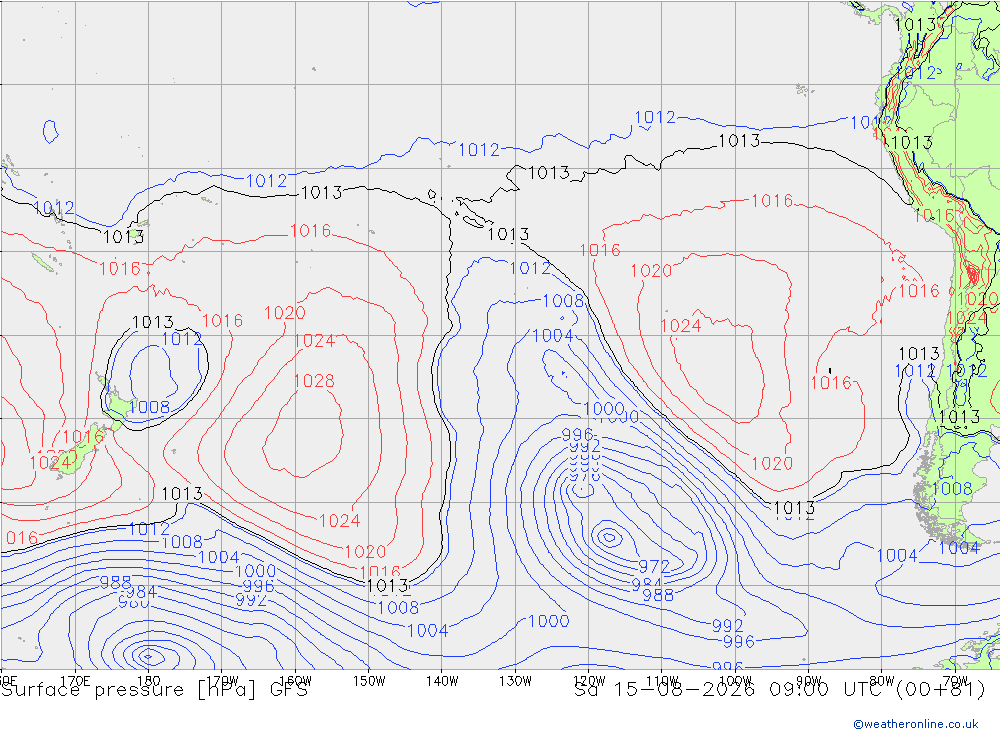Screen dimensions: 1000x733
Task: Click the 'Surface pressure [hPa] GFS' title
Action: tap(154, 690)
